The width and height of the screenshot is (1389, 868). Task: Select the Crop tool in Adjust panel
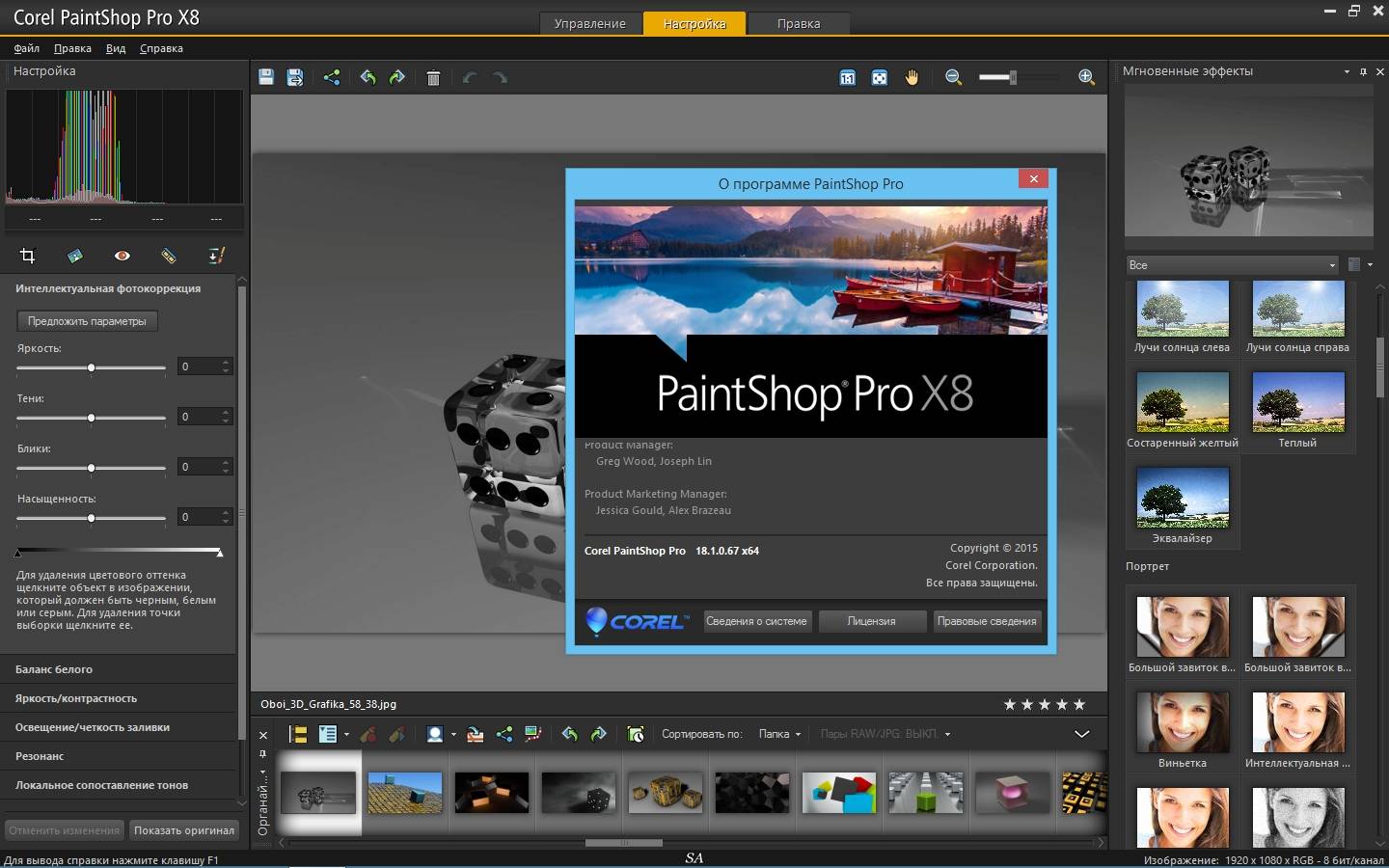(x=27, y=256)
